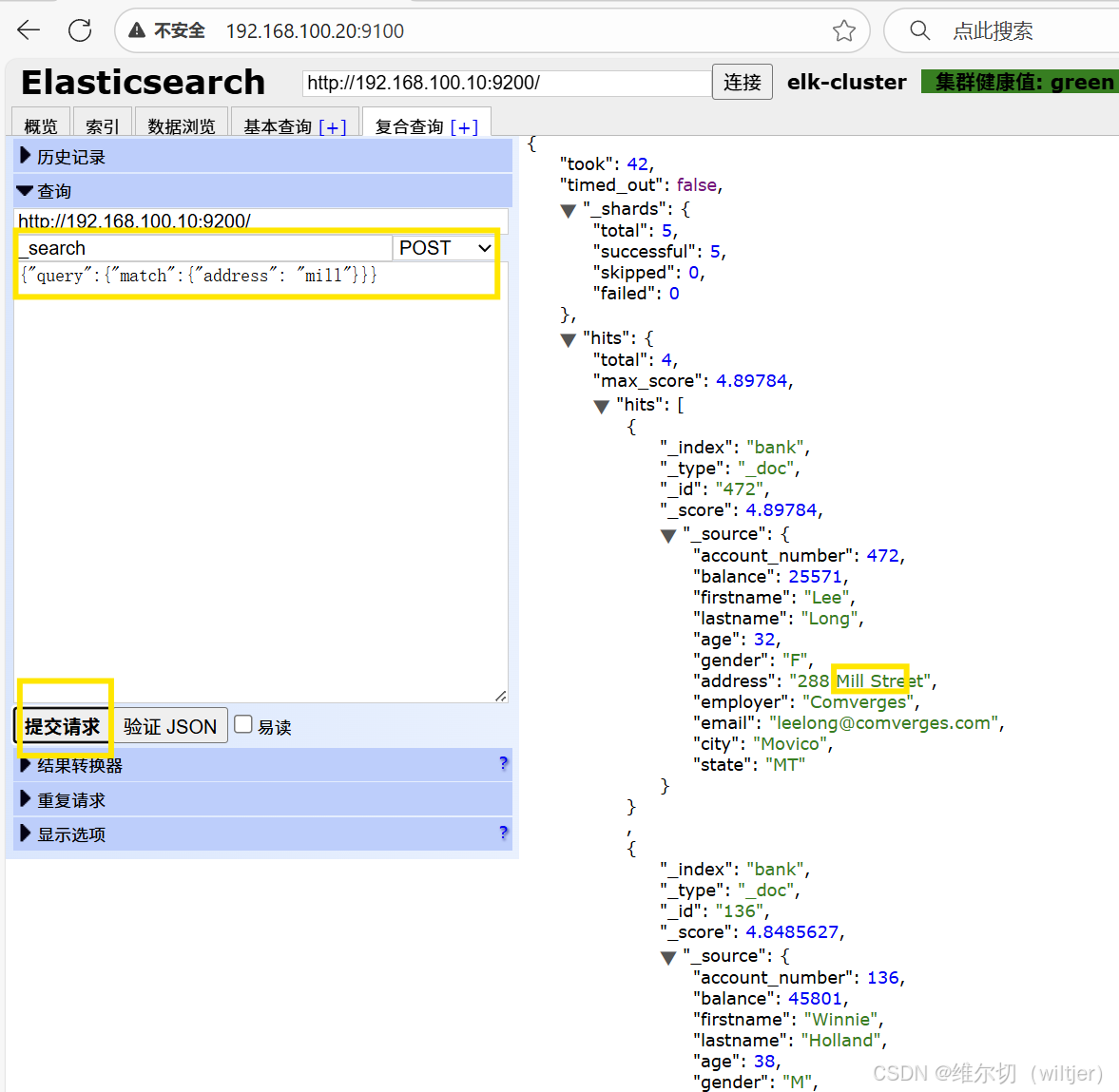Click the _search path input field
This screenshot has height=1092, width=1119.
(204, 248)
